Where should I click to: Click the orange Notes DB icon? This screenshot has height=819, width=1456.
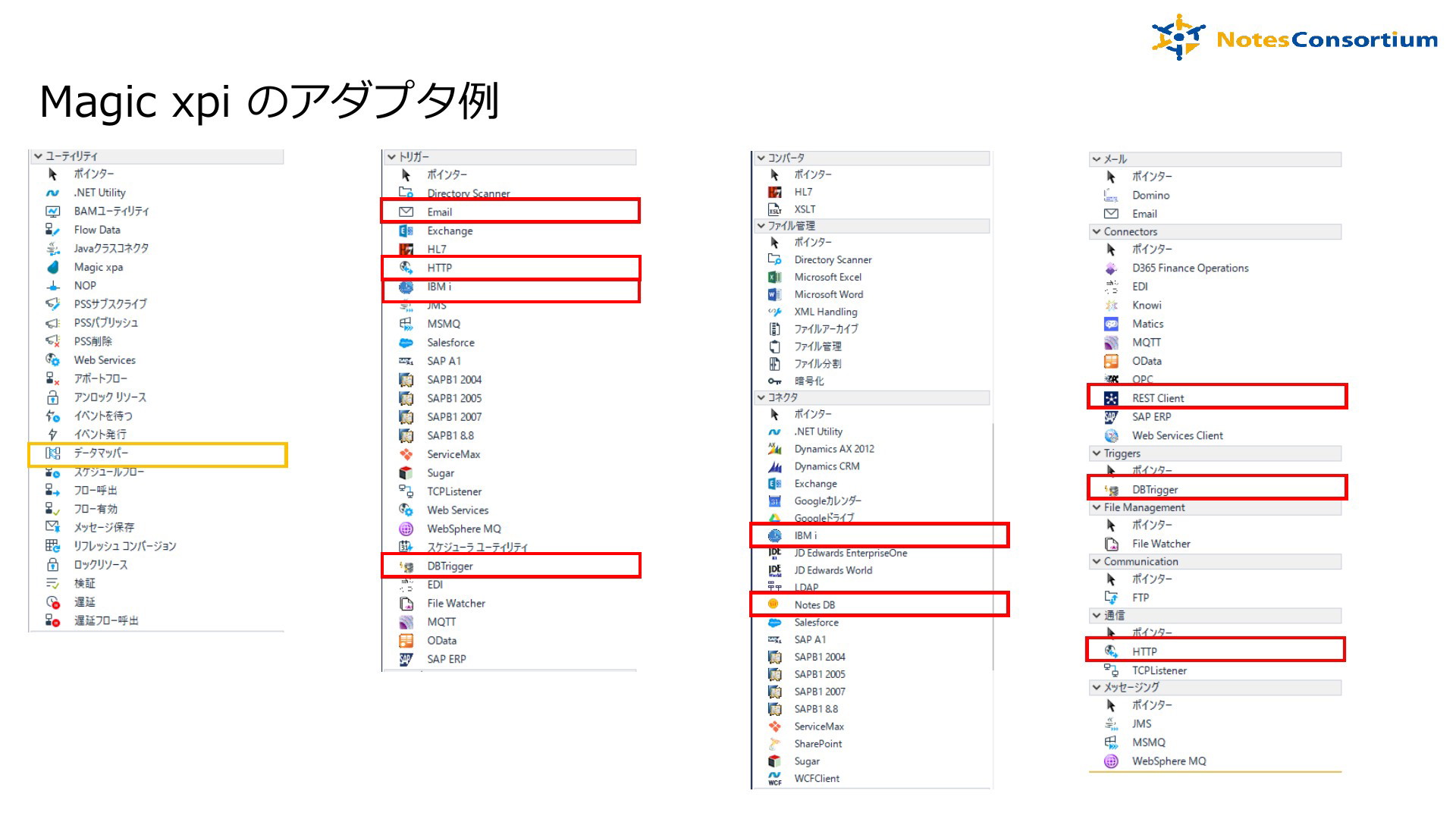pos(773,604)
